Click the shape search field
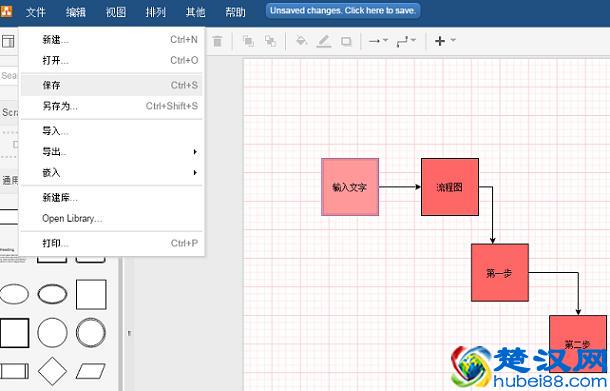Viewport: 610px width, 391px height. click(9, 75)
